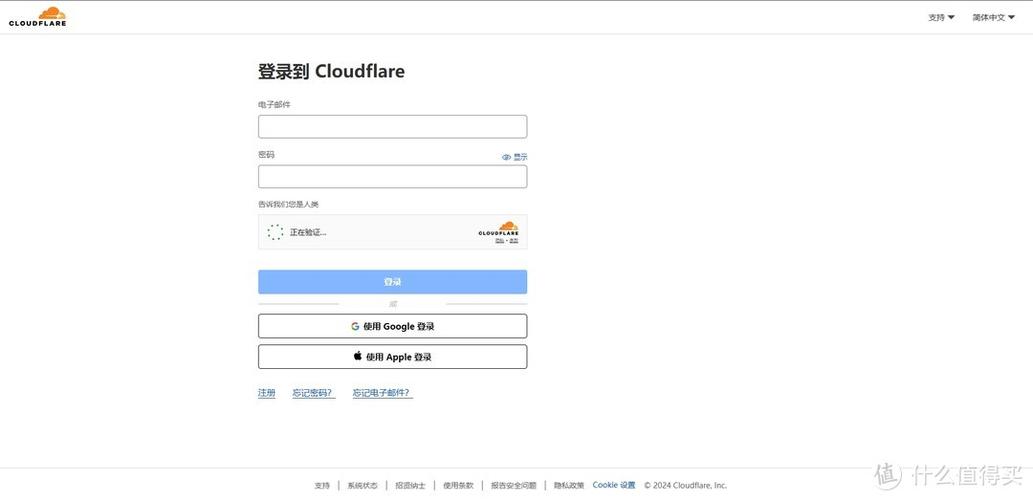The width and height of the screenshot is (1033, 500).
Task: Open the 忘记密码? link
Action: tap(314, 393)
